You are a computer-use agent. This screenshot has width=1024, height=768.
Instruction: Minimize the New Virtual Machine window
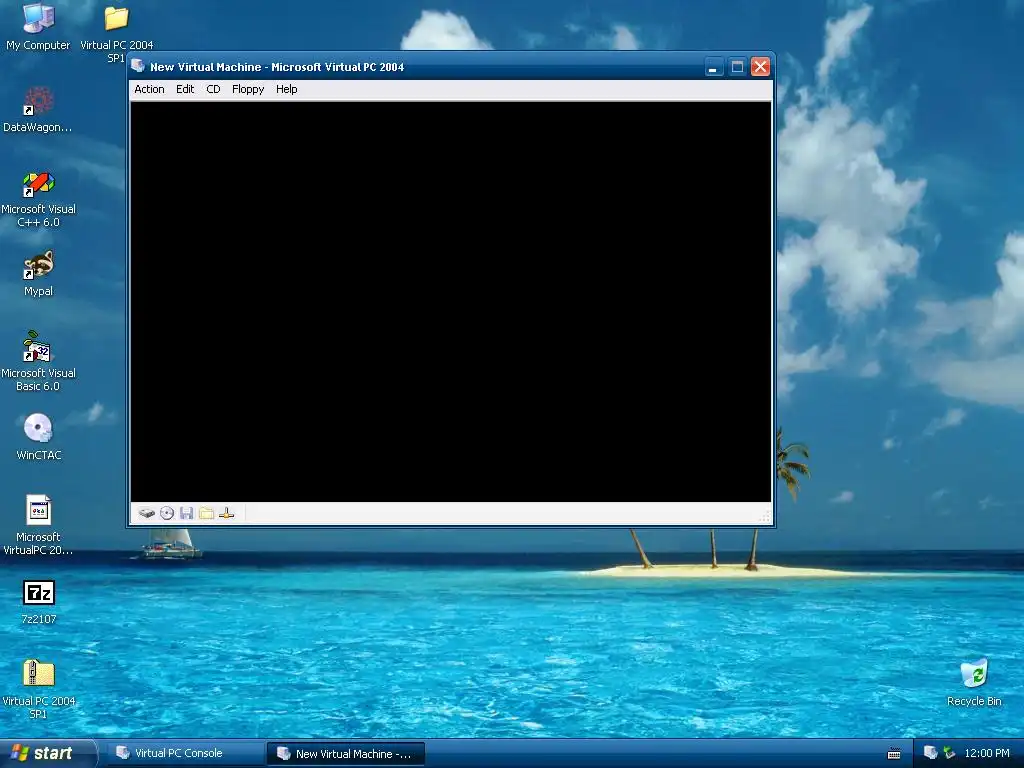point(714,67)
